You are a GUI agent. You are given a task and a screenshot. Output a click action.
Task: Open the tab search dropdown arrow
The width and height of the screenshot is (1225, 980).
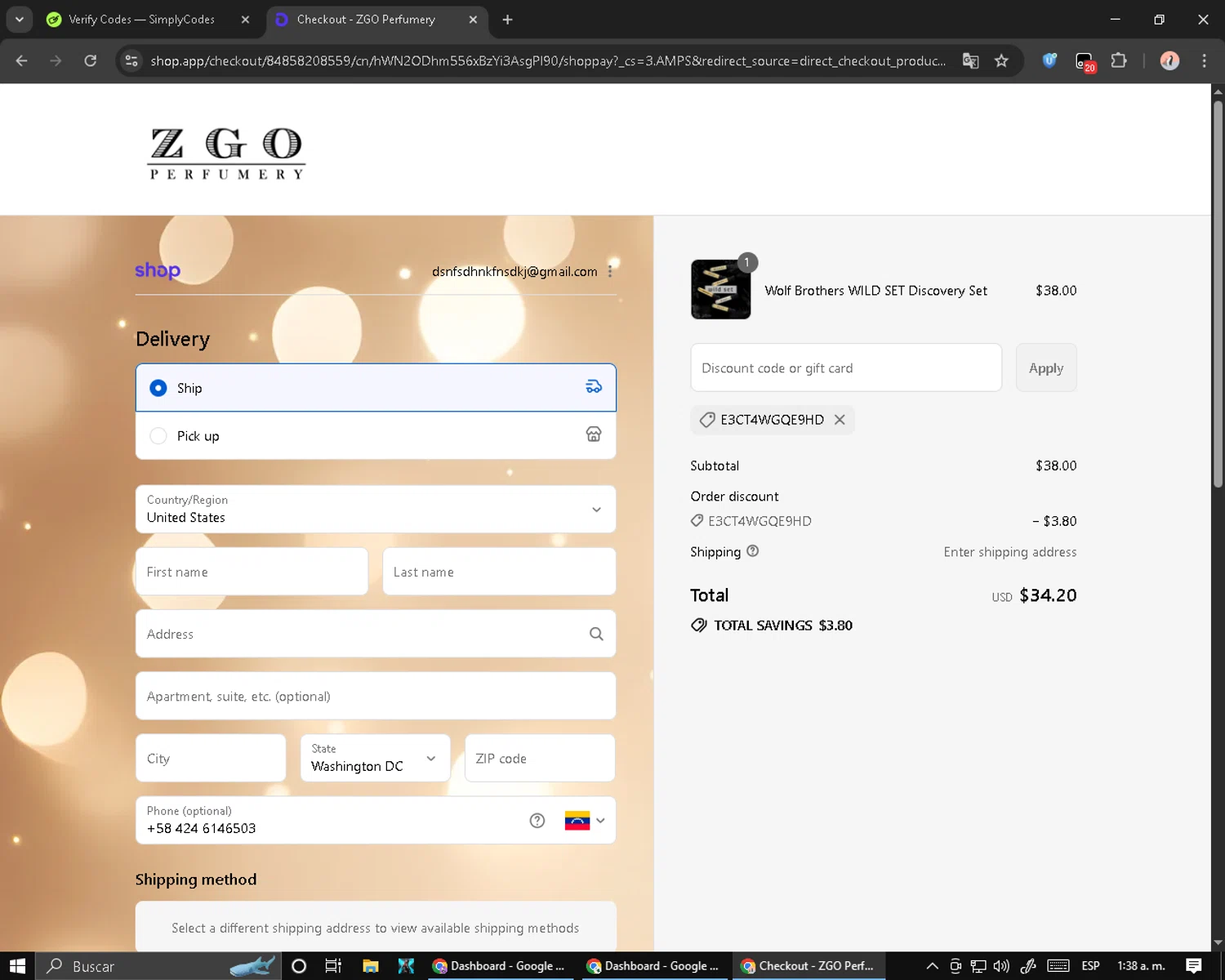tap(19, 20)
